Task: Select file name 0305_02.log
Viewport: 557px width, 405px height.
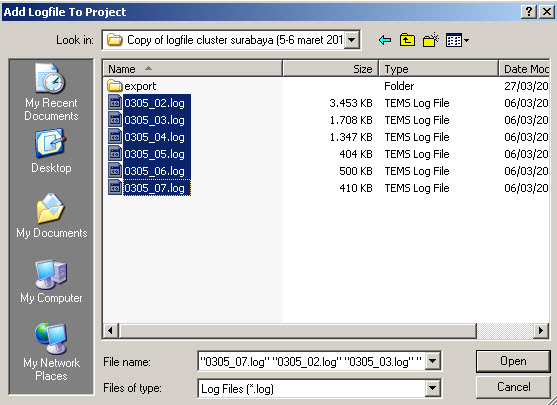Action: coord(155,103)
